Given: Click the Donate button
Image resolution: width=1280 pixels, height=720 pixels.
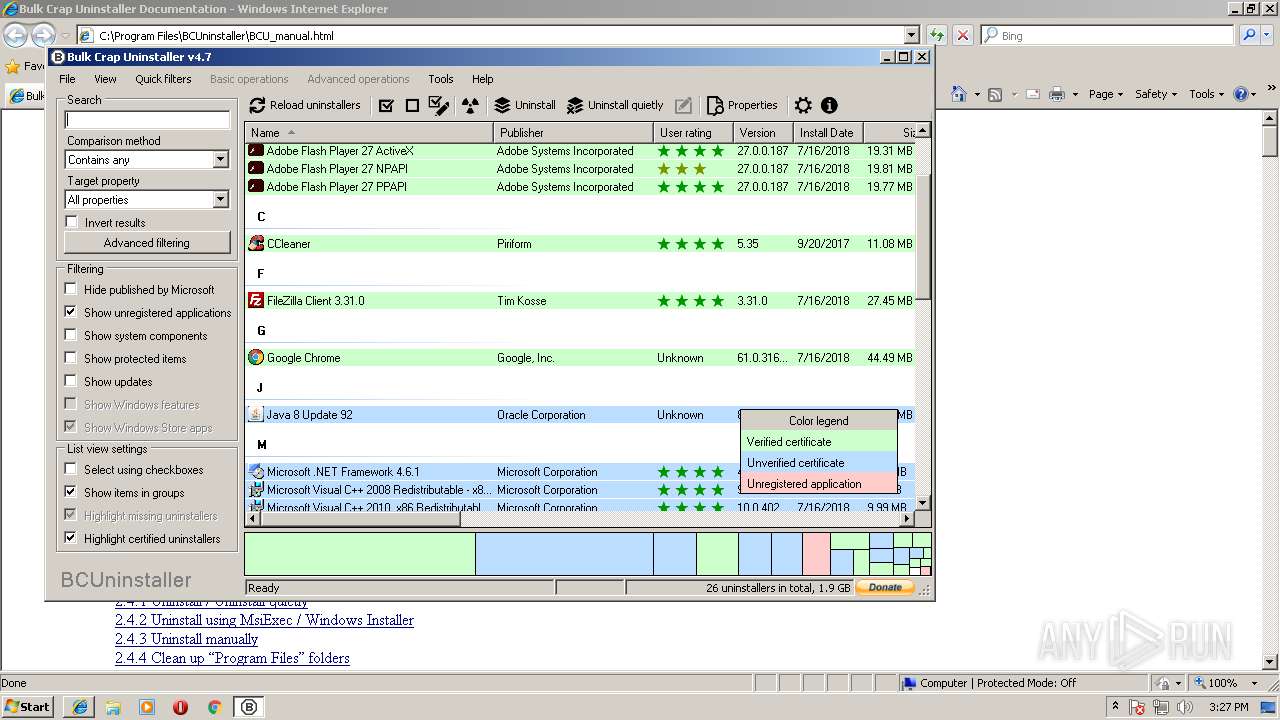Looking at the screenshot, I should pyautogui.click(x=885, y=587).
